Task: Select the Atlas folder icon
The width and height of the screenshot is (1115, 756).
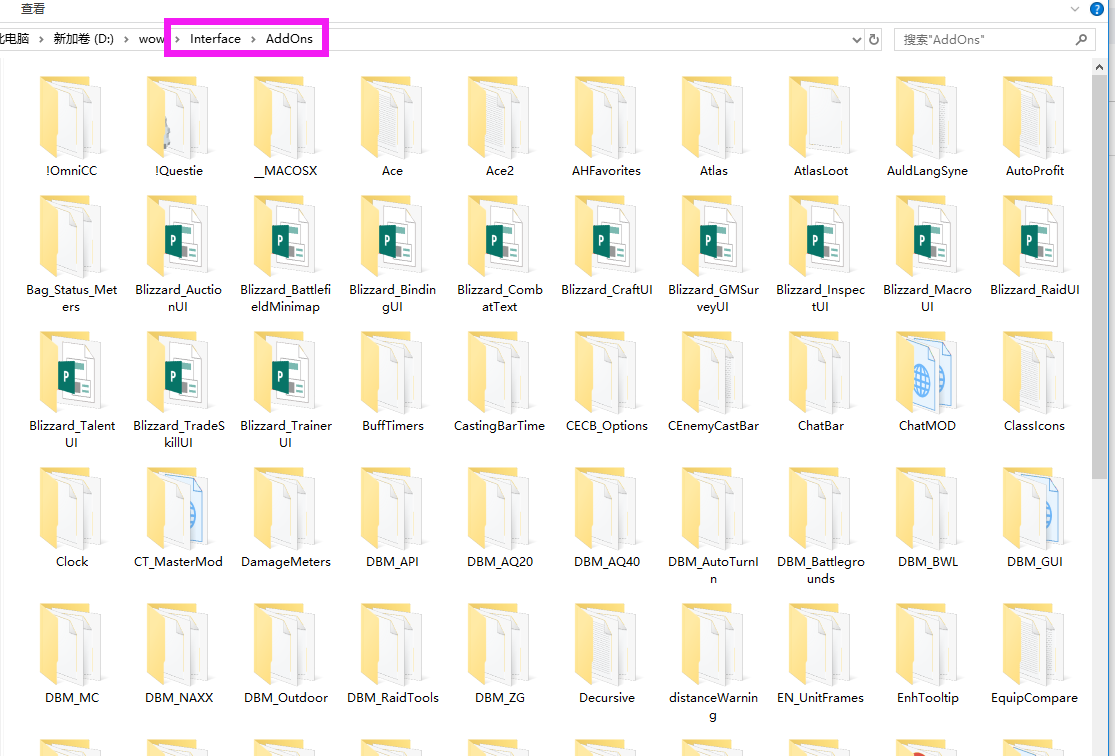Action: (713, 117)
